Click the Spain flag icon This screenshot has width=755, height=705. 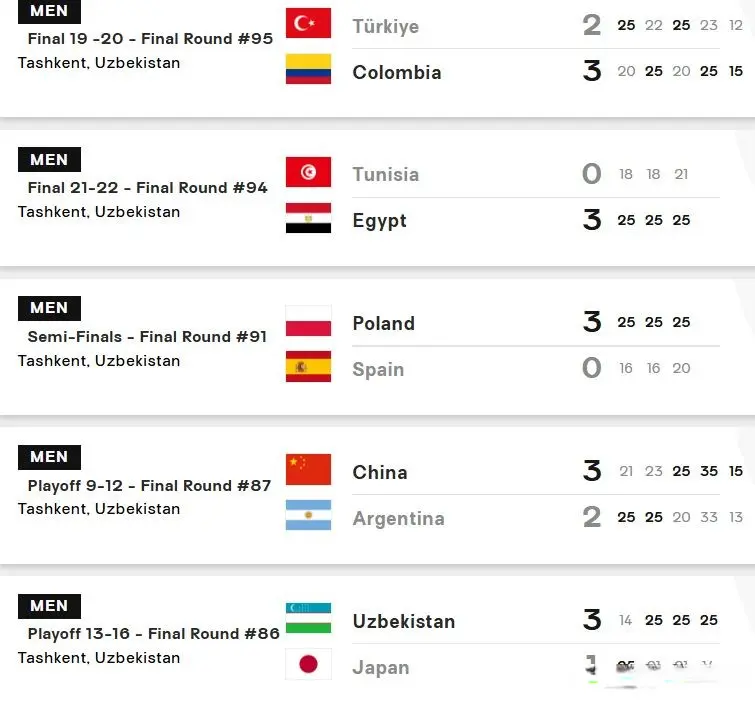pyautogui.click(x=308, y=366)
